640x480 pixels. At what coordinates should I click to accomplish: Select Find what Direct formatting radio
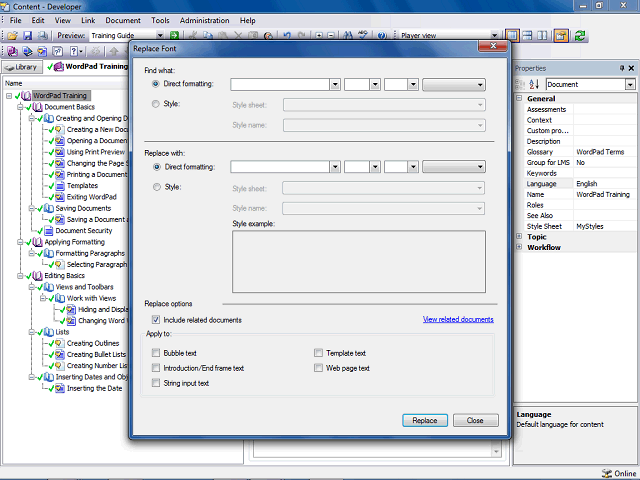[156, 84]
